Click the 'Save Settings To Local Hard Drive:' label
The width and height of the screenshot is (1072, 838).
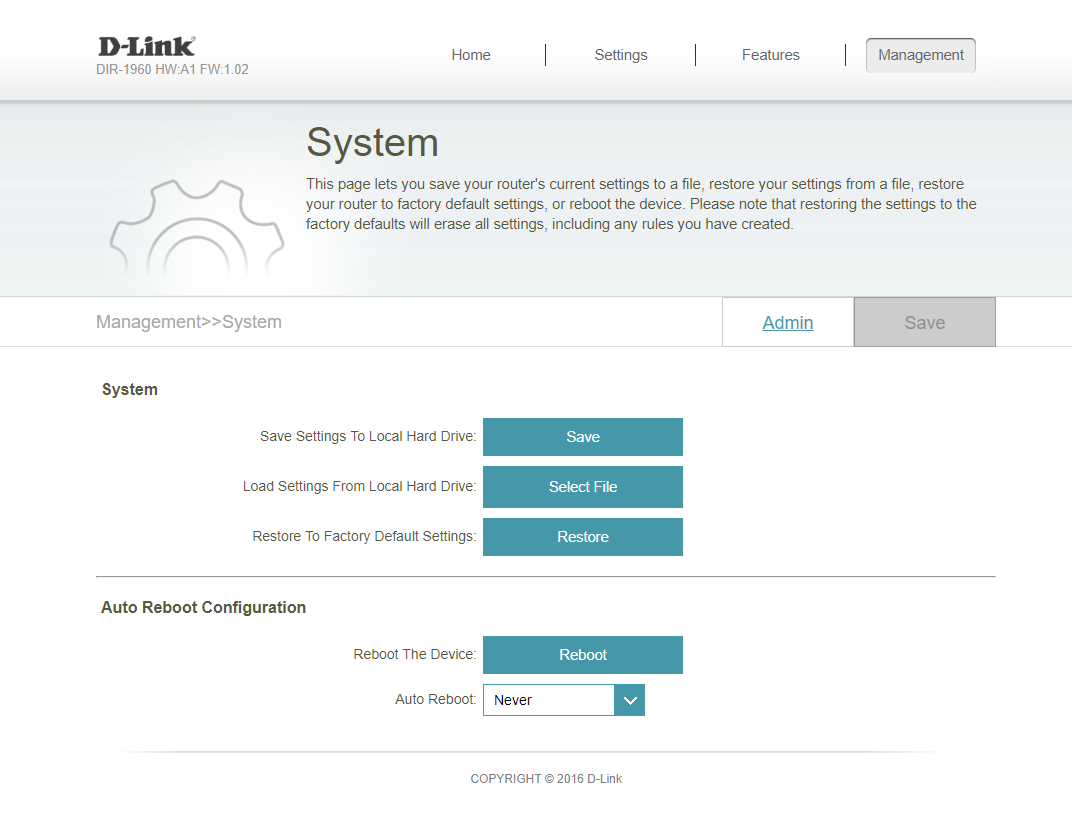[x=368, y=436]
